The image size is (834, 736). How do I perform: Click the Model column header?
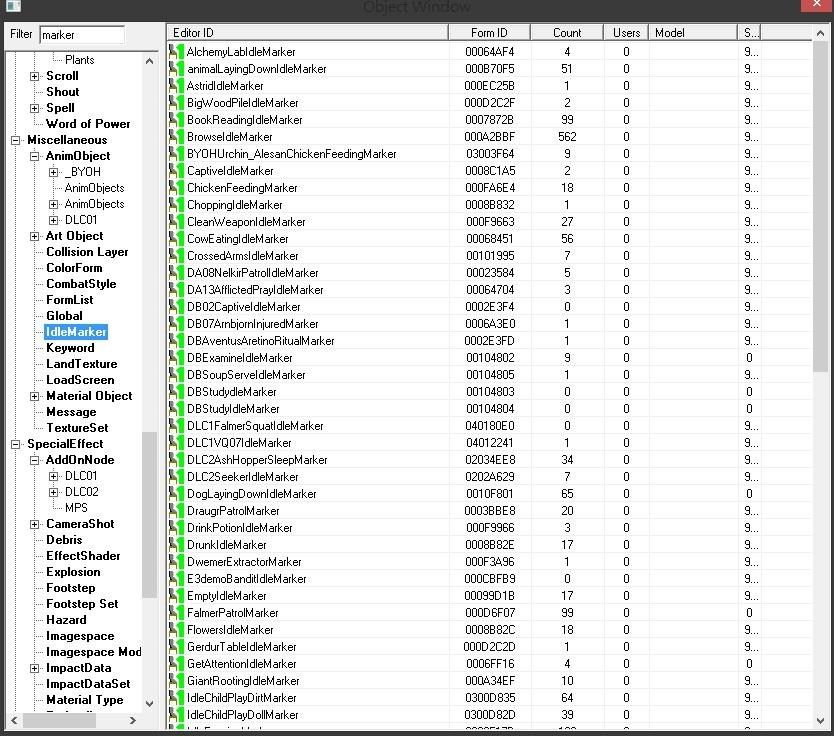click(693, 33)
